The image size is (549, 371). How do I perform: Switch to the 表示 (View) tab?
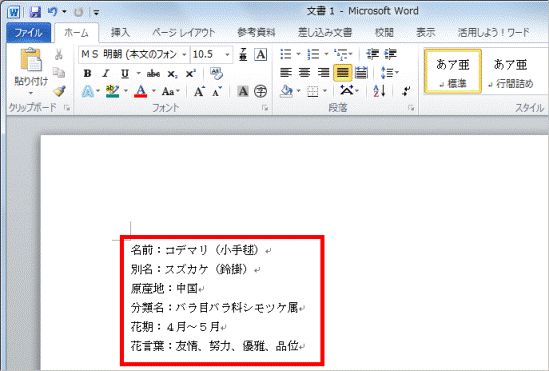click(426, 33)
